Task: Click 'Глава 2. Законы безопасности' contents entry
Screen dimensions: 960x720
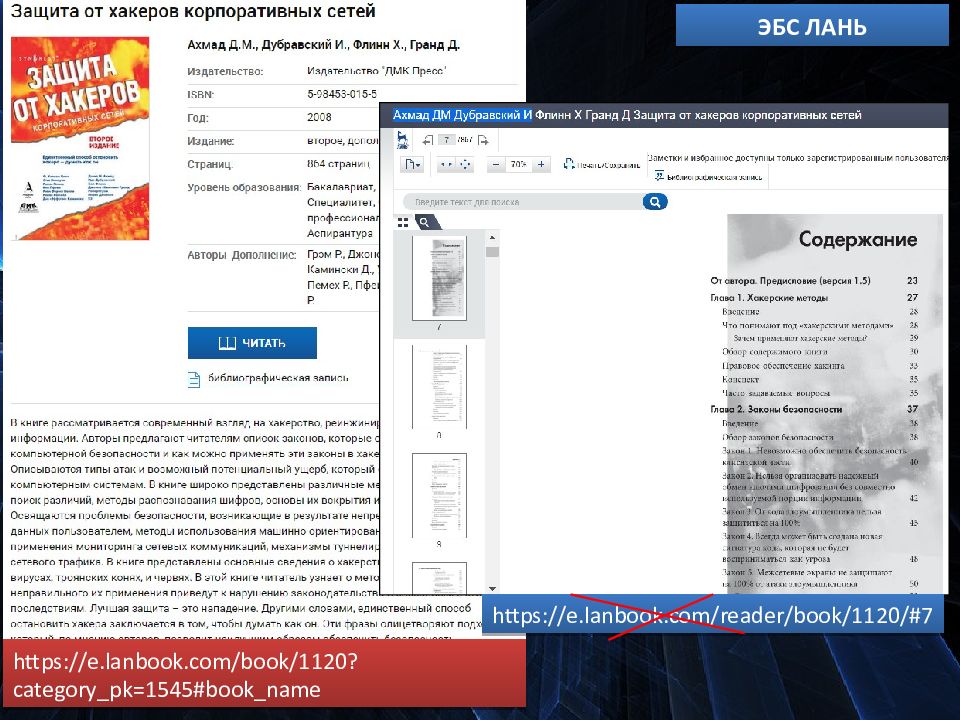Action: tap(776, 409)
